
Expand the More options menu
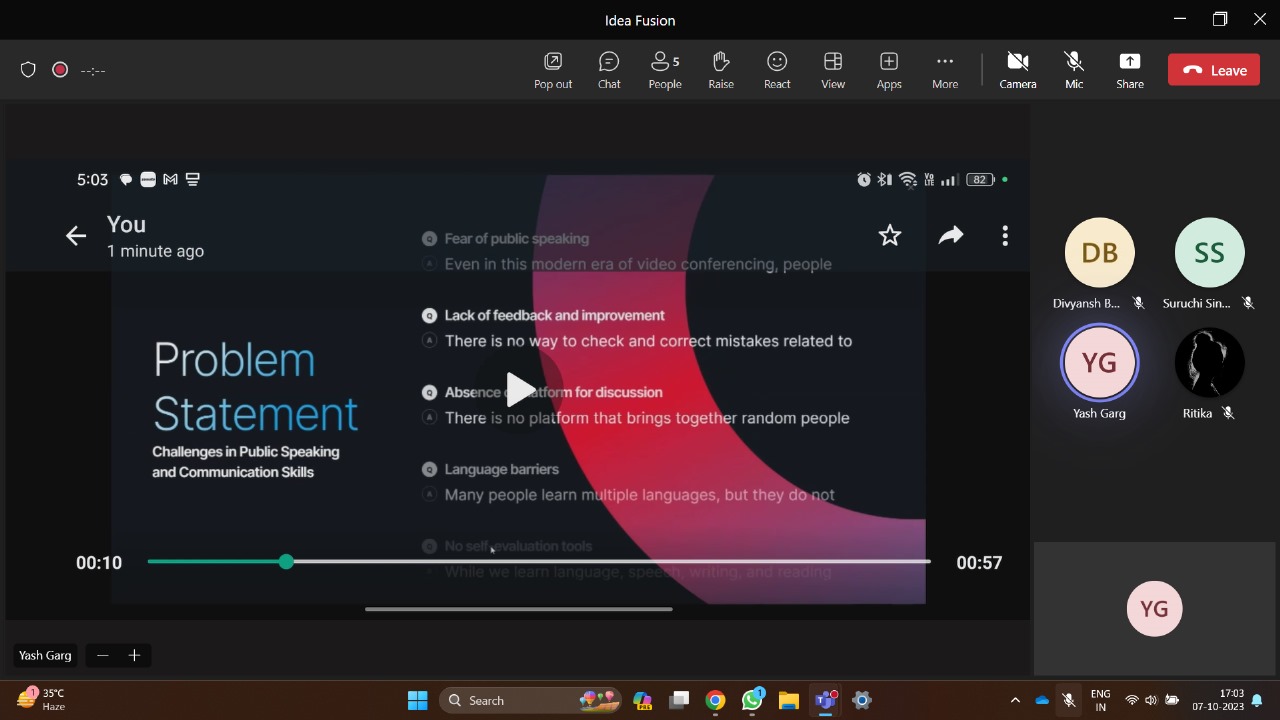pos(945,70)
